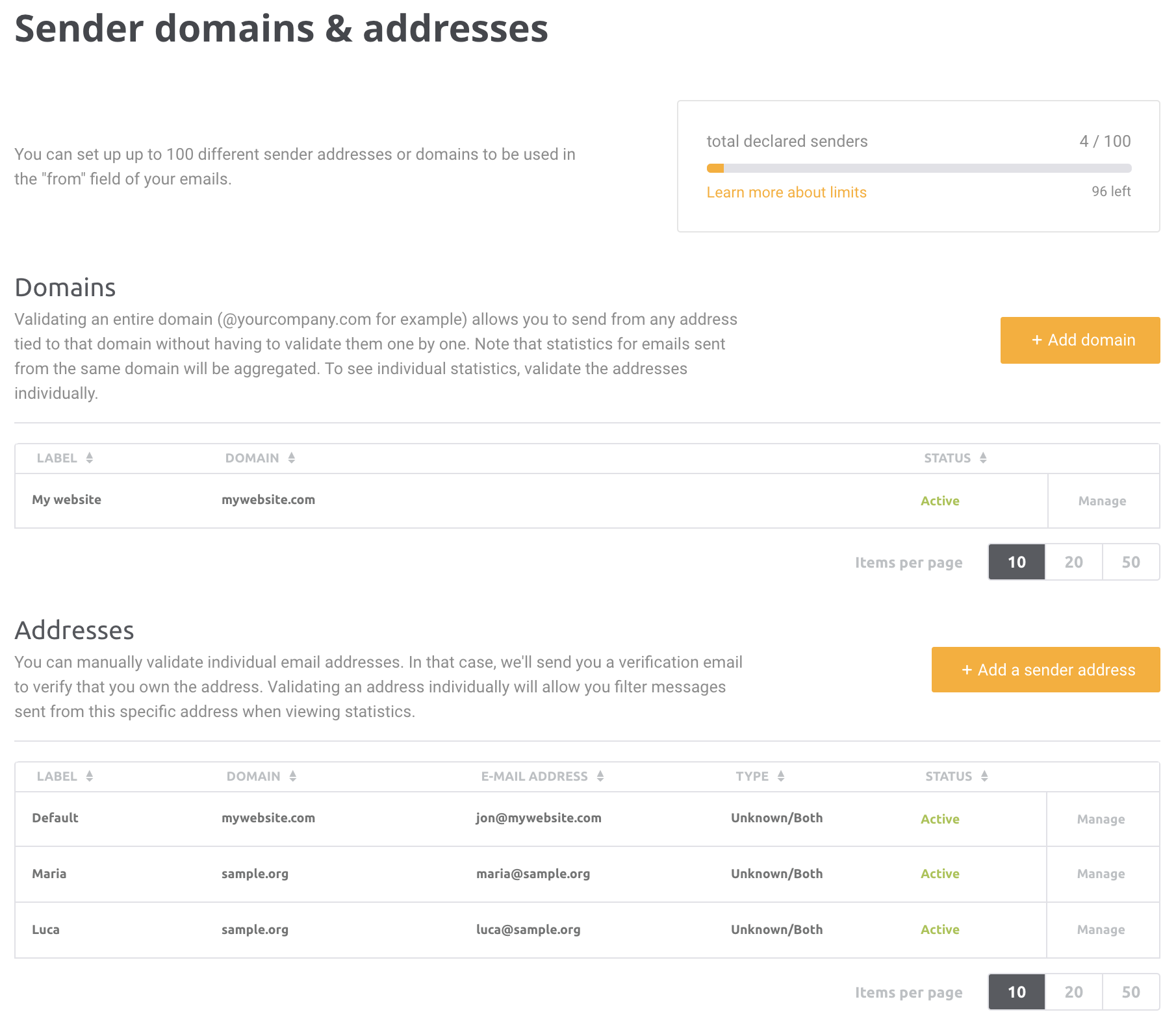Sort addresses table by Label

coord(65,776)
